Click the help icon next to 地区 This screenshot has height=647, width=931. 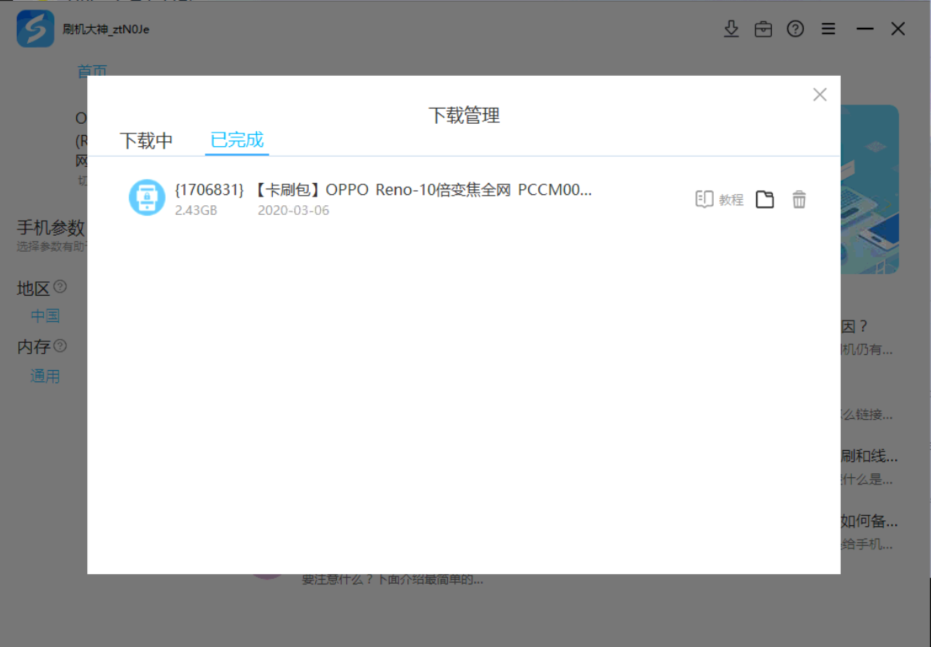coord(60,287)
